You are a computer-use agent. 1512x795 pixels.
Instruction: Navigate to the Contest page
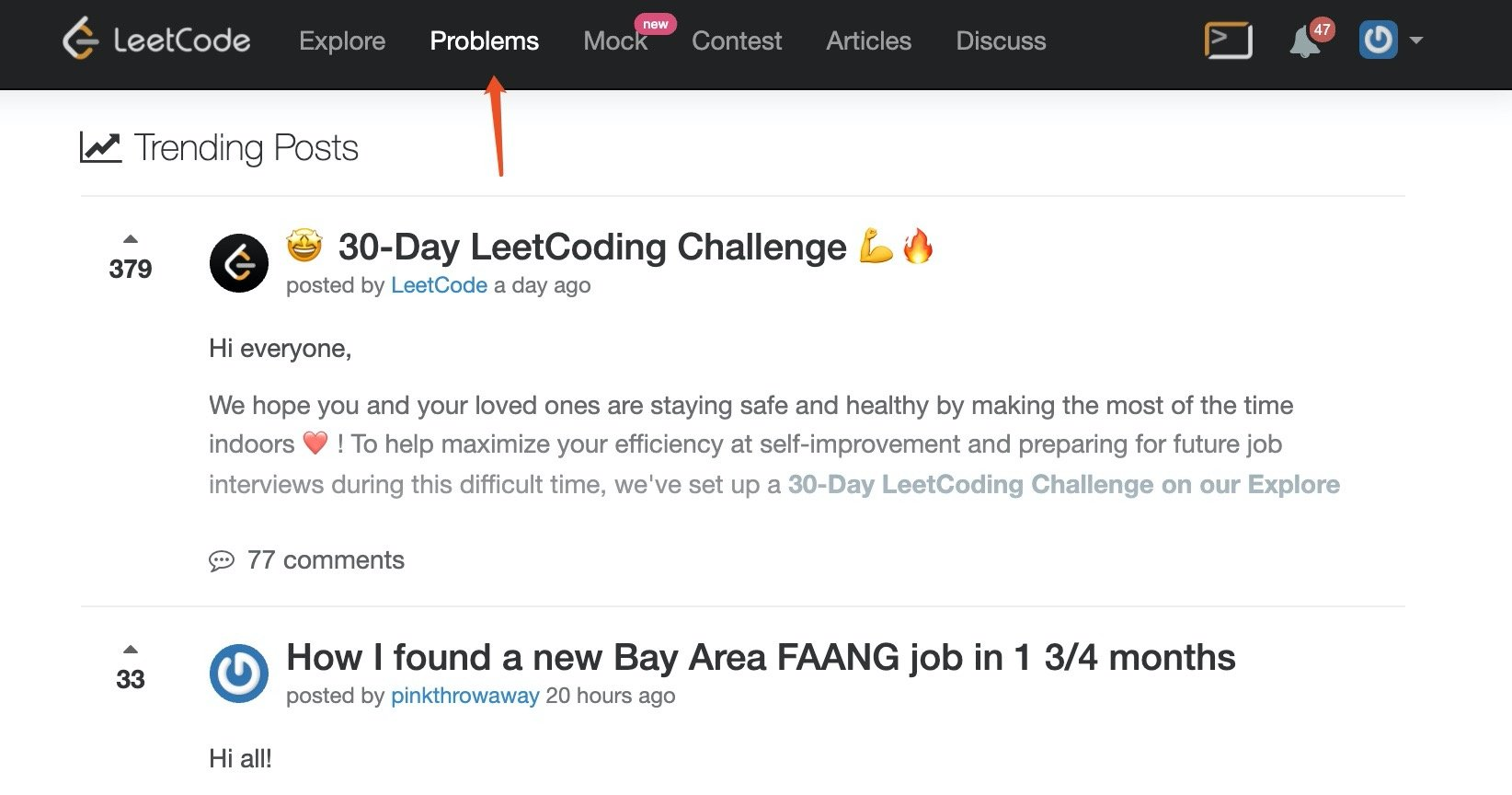tap(737, 41)
